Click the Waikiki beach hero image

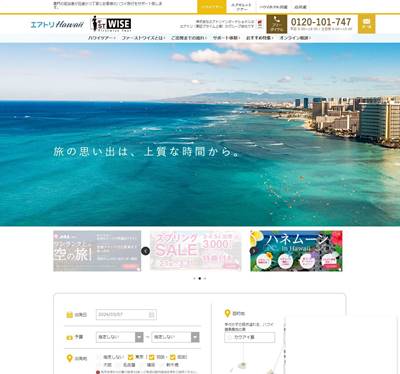[200, 134]
